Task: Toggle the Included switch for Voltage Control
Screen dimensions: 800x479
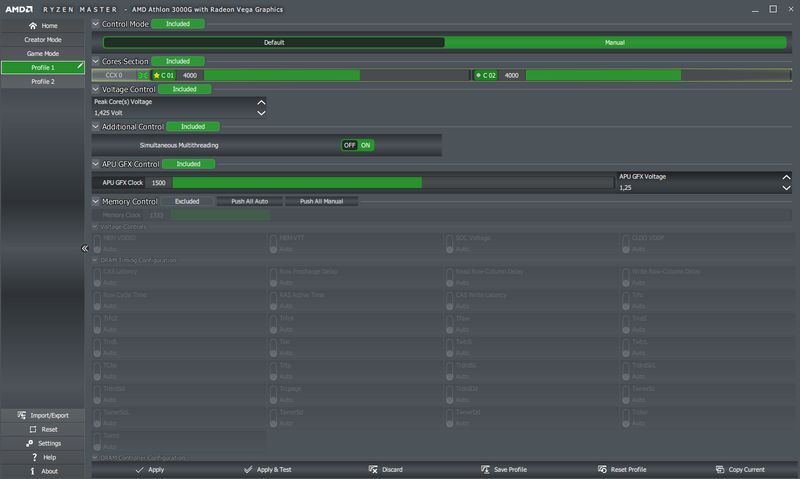Action: click(184, 89)
